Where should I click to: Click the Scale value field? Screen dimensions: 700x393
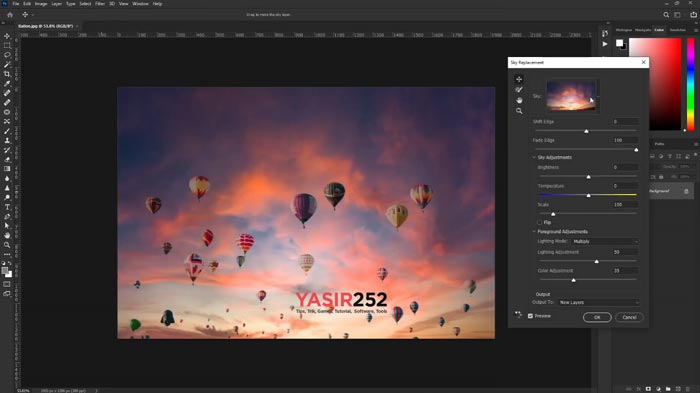pos(625,205)
